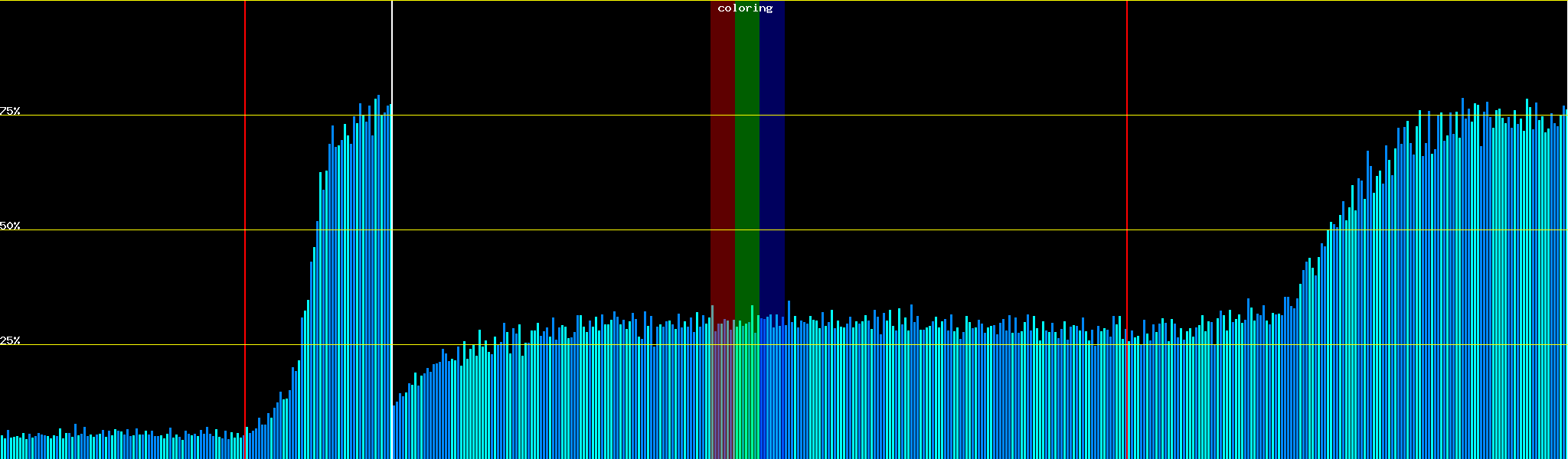Viewport: 1568px width, 459px height.
Task: Click the "coloring" label at the top
Action: 745,8
